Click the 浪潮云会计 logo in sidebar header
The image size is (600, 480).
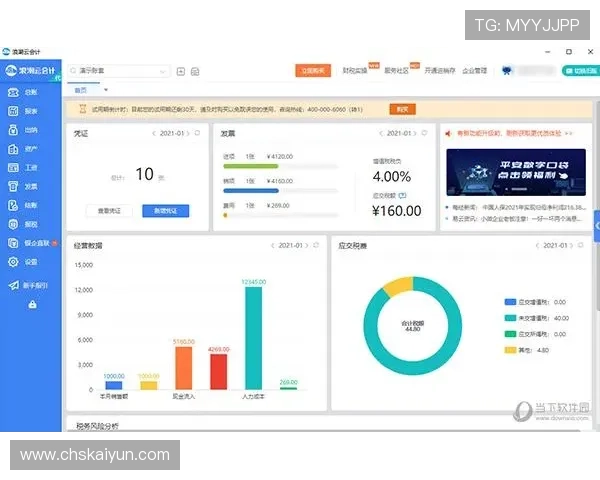pyautogui.click(x=31, y=70)
